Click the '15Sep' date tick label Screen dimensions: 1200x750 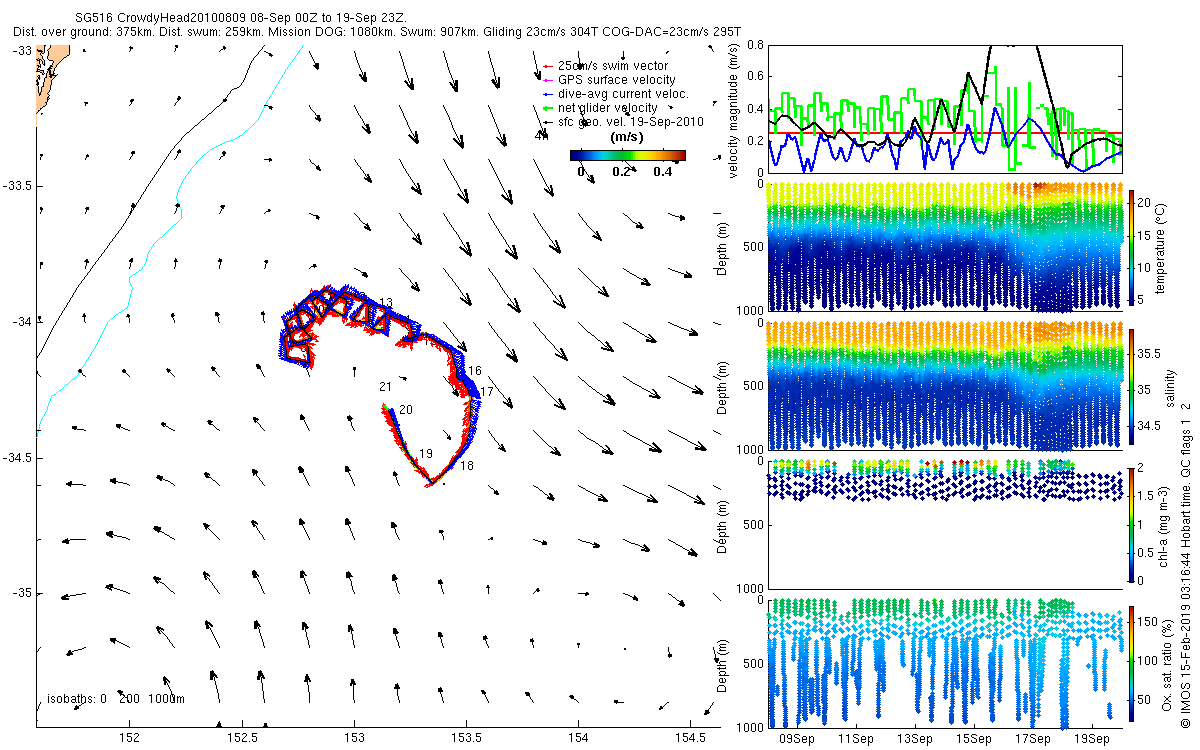coord(974,739)
